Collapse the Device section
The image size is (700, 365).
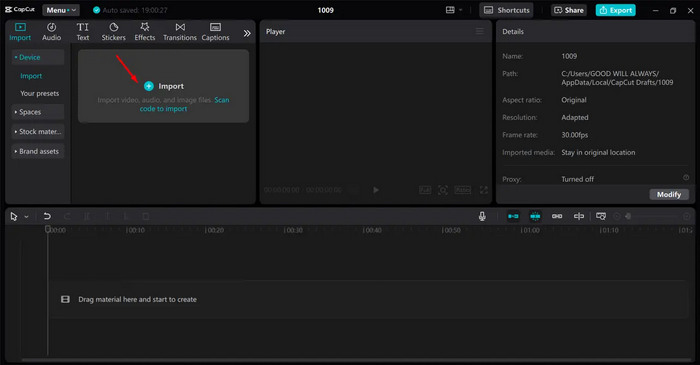click(x=38, y=57)
